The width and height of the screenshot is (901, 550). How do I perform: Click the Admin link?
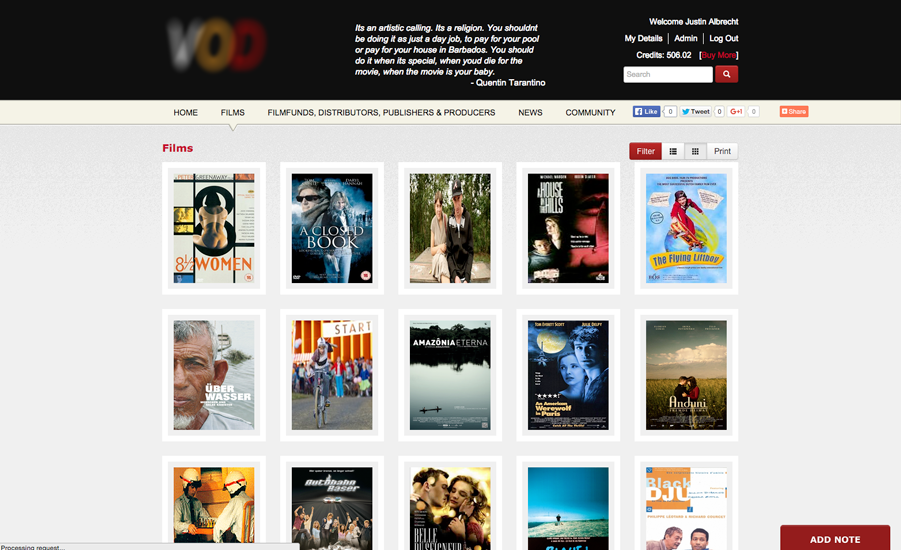[x=686, y=39]
